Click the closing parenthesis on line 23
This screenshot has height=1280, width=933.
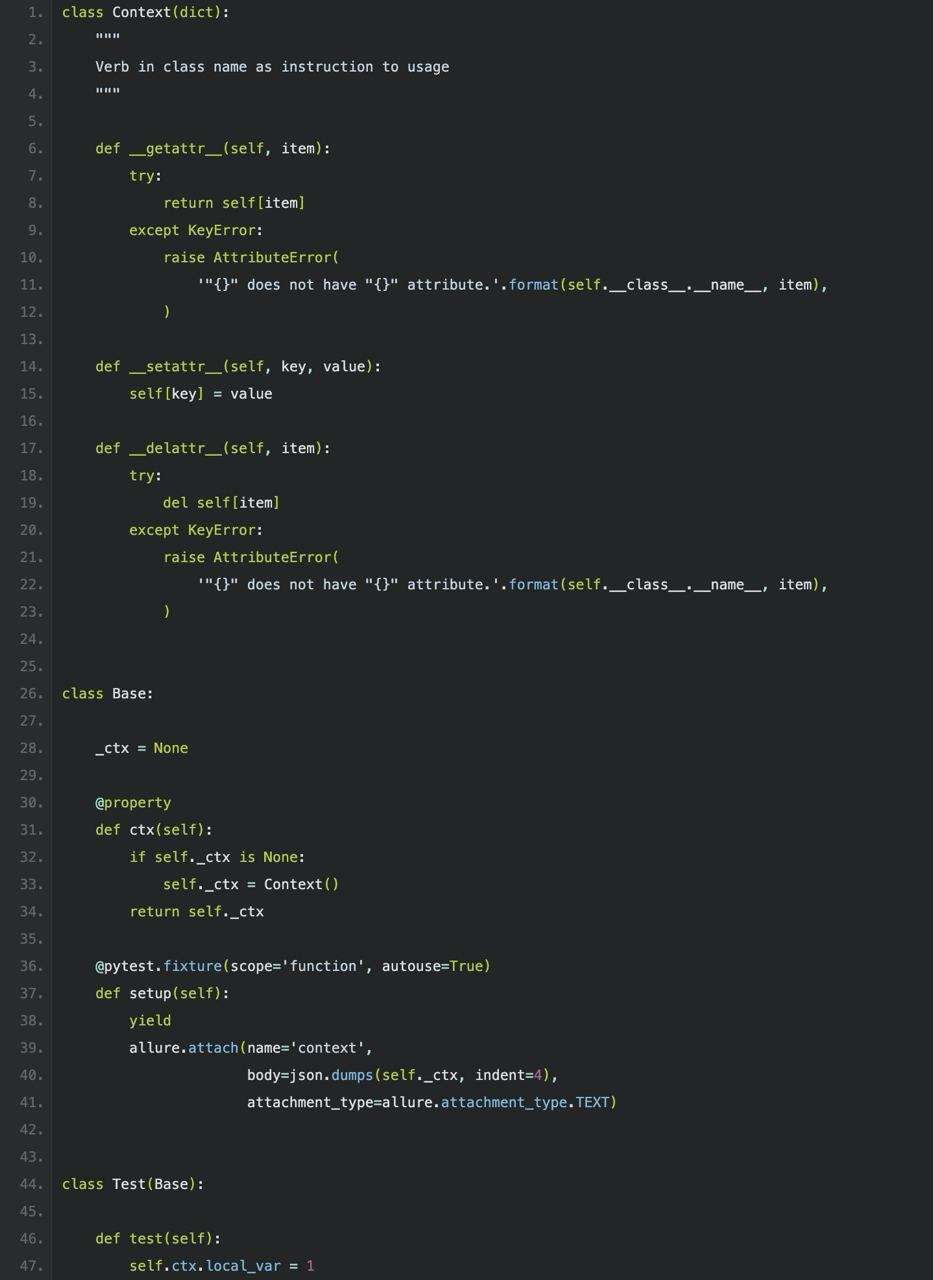click(x=167, y=612)
